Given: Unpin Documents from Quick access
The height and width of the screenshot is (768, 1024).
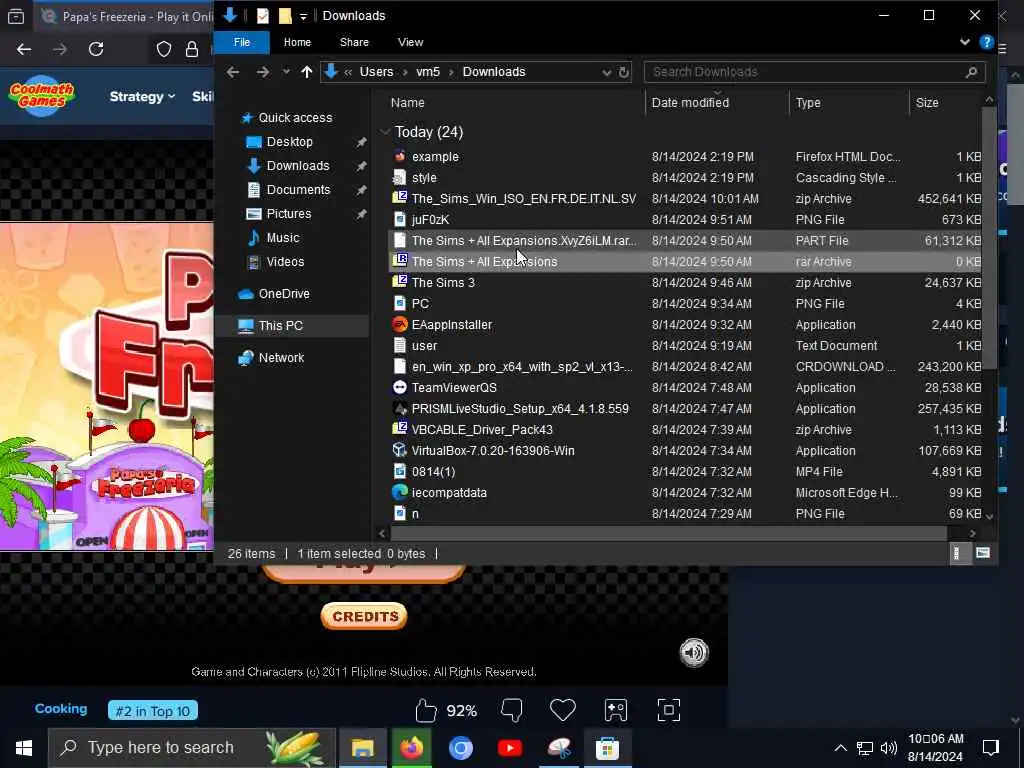Looking at the screenshot, I should pyautogui.click(x=360, y=190).
